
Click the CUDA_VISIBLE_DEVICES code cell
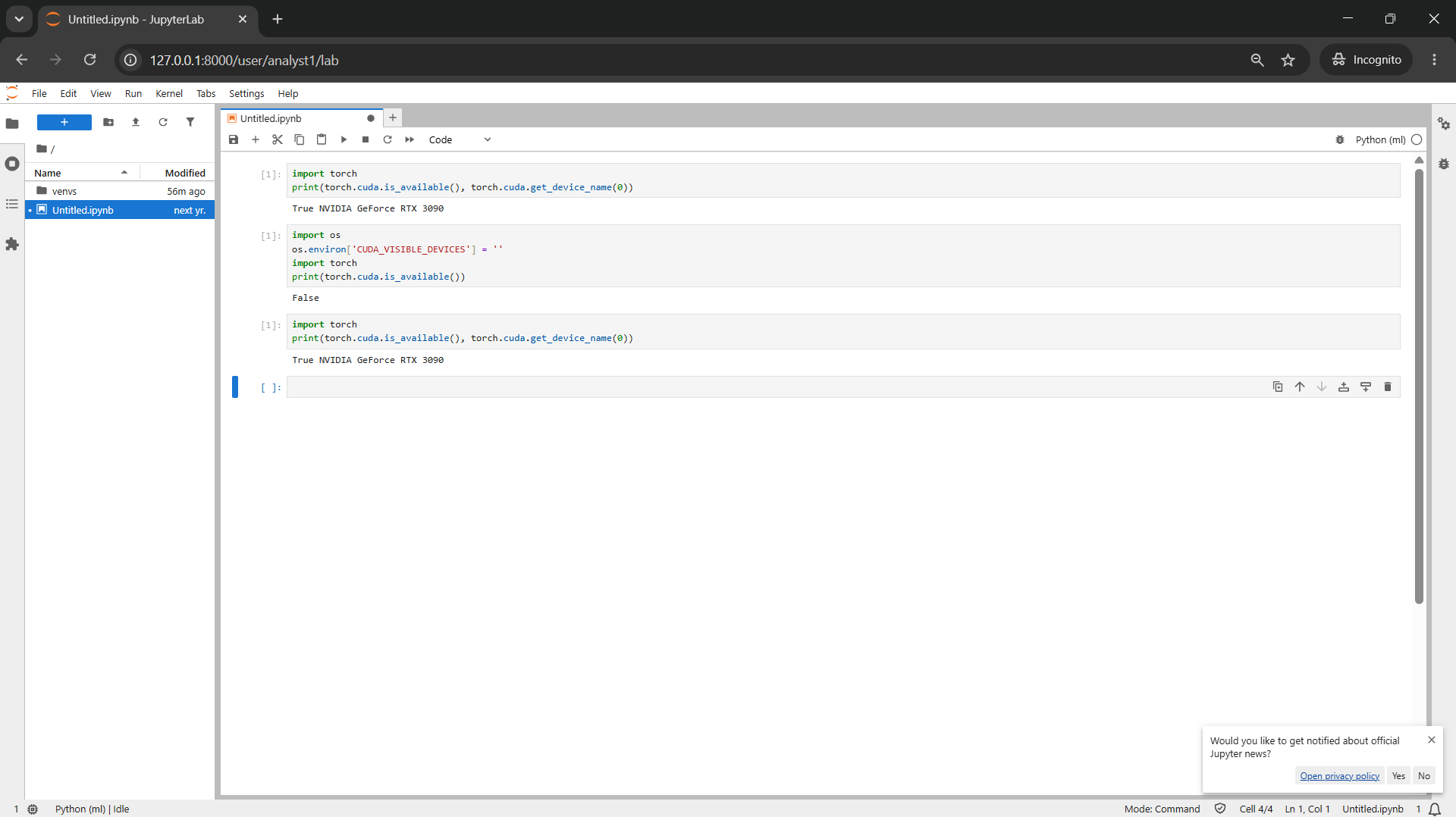[x=843, y=255]
